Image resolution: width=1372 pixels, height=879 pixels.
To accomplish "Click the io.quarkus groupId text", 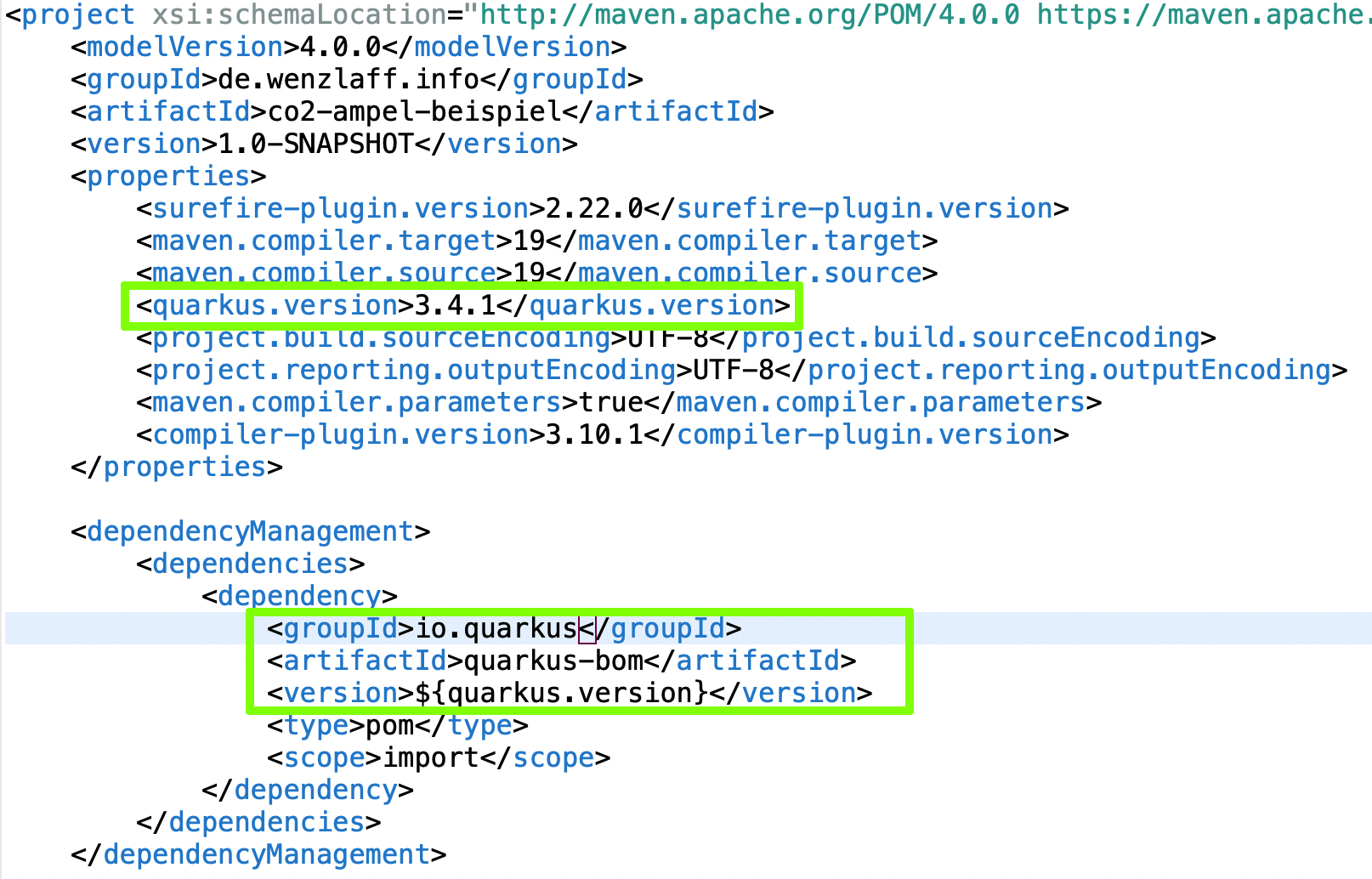I will tap(495, 628).
